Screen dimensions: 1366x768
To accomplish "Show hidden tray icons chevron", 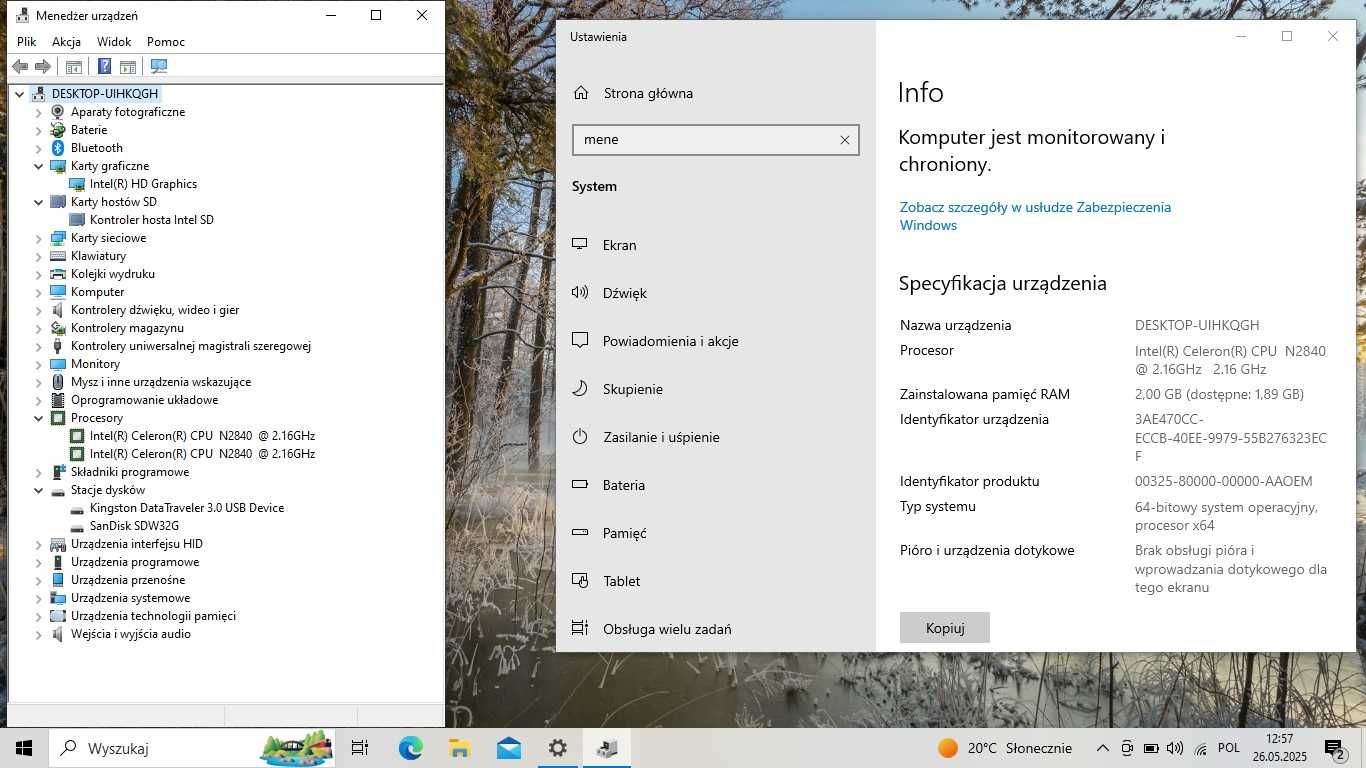I will [1103, 748].
